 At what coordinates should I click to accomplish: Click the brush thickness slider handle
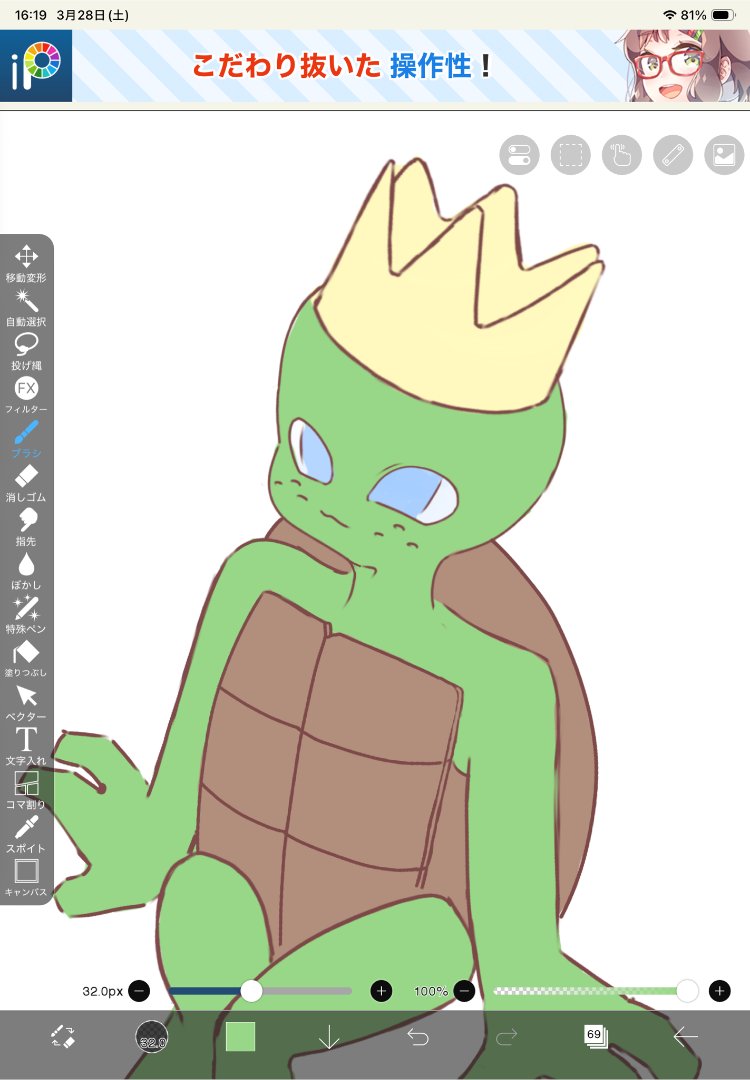[x=251, y=991]
